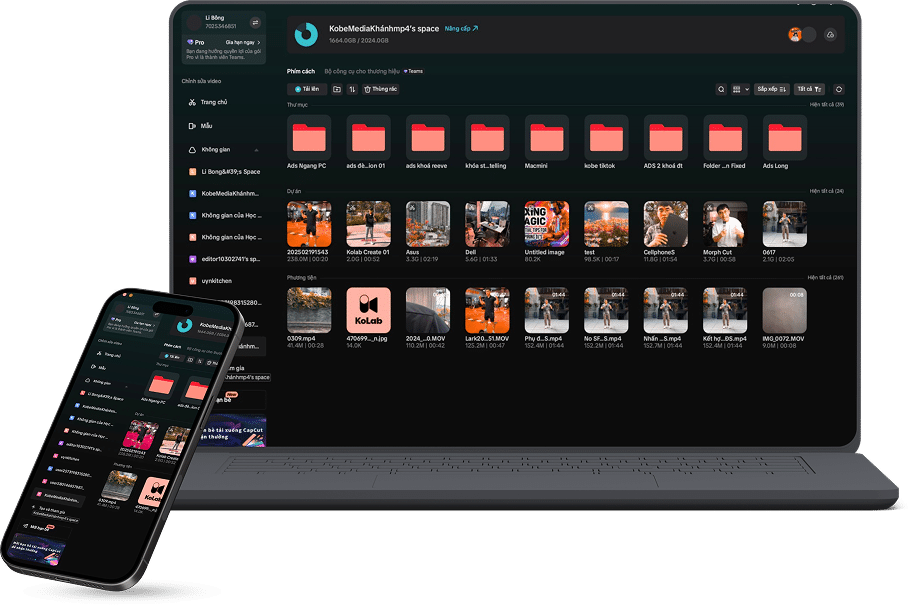
Task: Click the up-down transfer arrows icon
Action: click(352, 89)
